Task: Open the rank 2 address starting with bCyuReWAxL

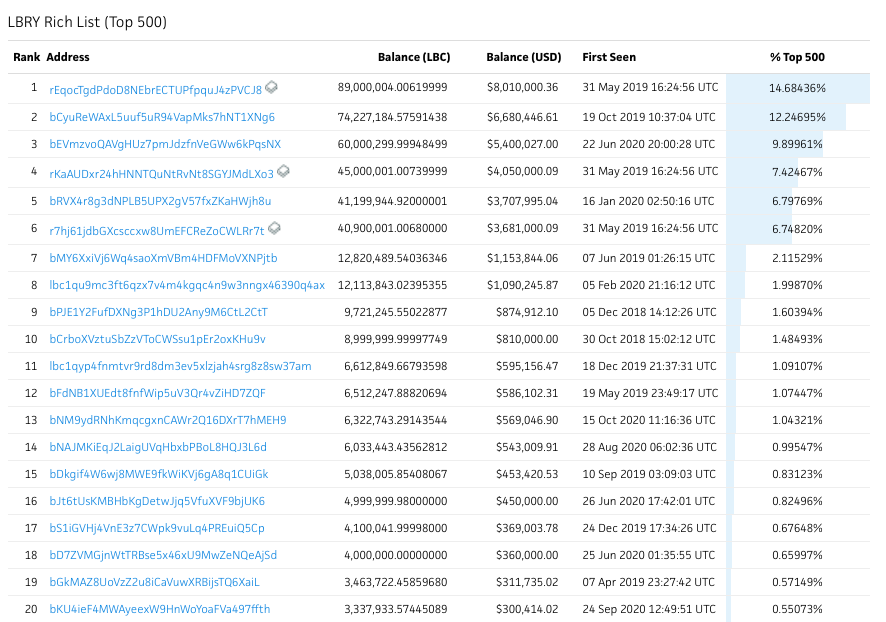Action: coord(162,117)
